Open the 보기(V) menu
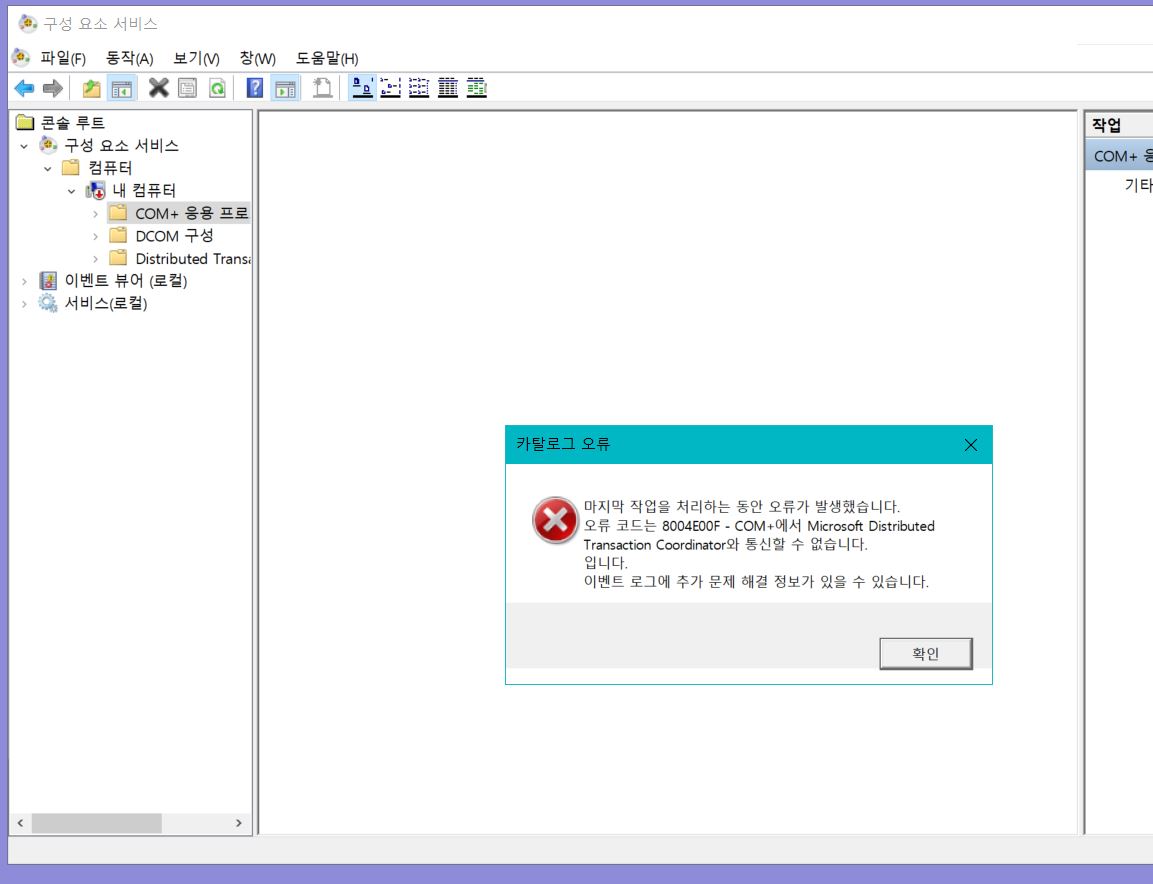This screenshot has width=1153, height=884. (x=196, y=58)
